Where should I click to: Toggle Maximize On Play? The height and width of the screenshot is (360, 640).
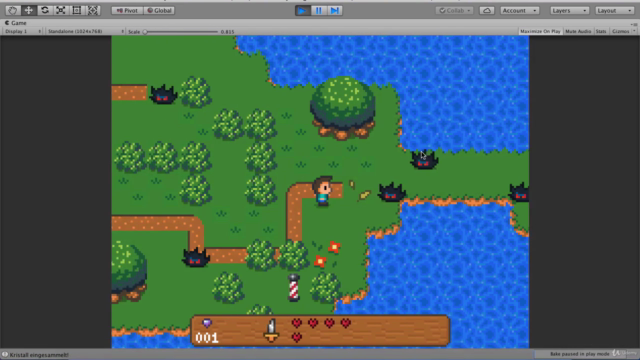click(540, 31)
